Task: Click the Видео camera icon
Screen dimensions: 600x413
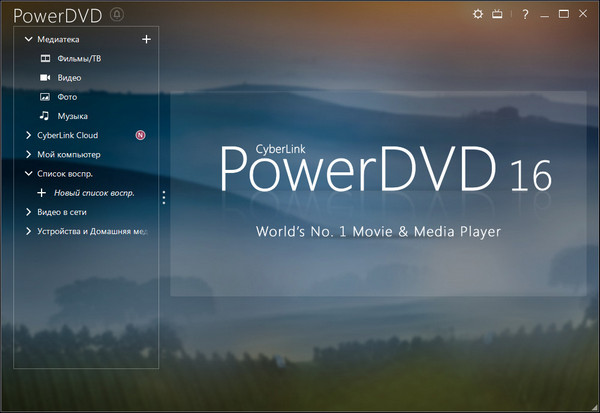Action: [44, 78]
